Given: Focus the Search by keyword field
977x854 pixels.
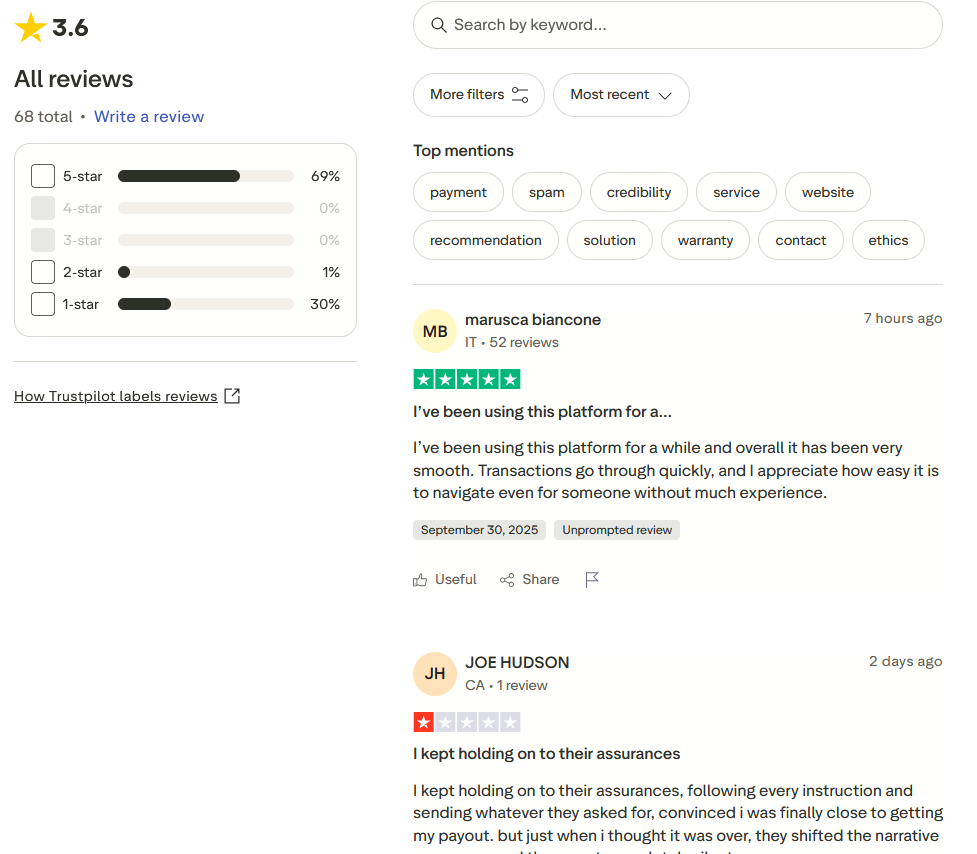Looking at the screenshot, I should [690, 25].
